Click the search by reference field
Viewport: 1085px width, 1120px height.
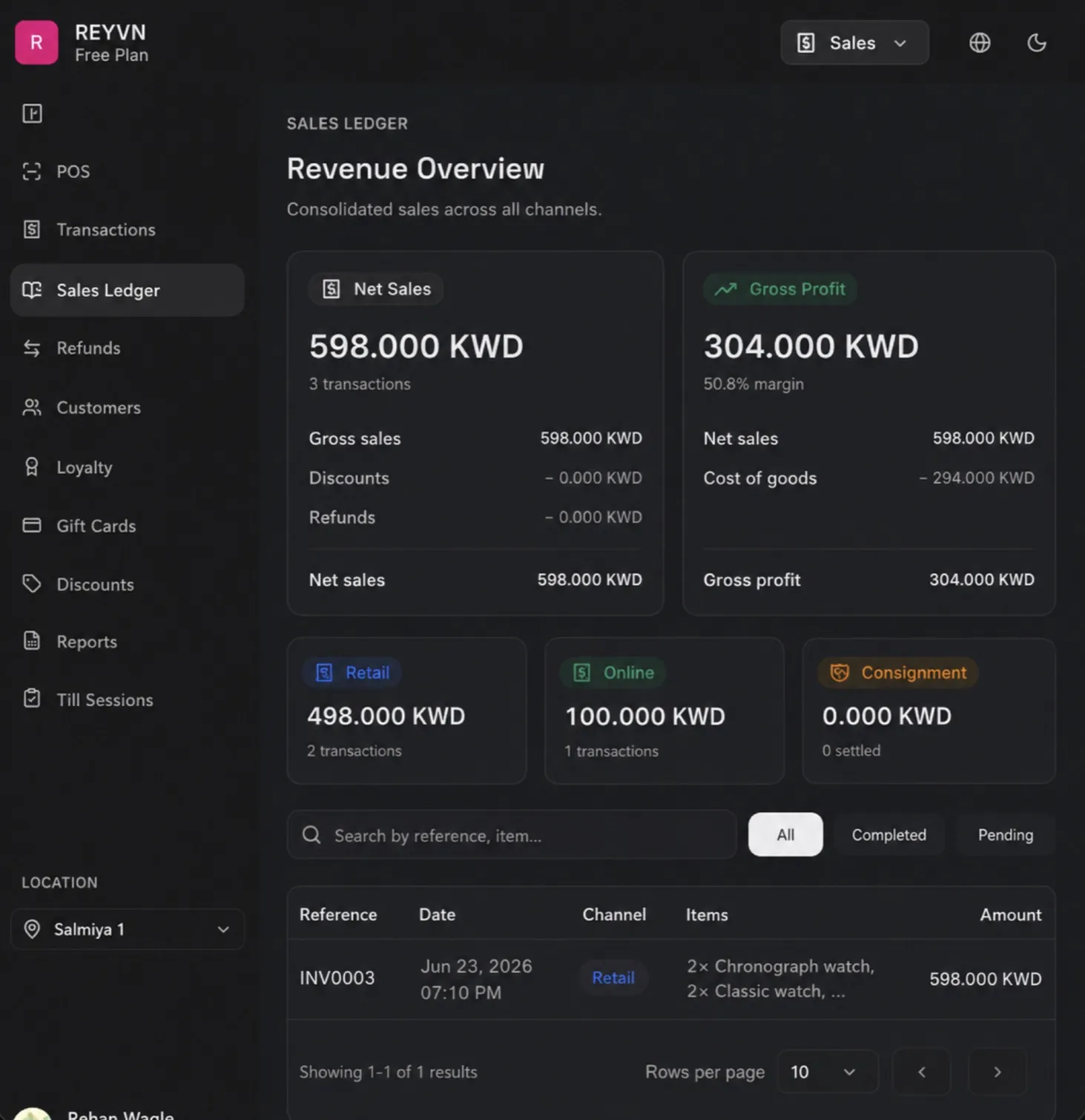coord(512,835)
